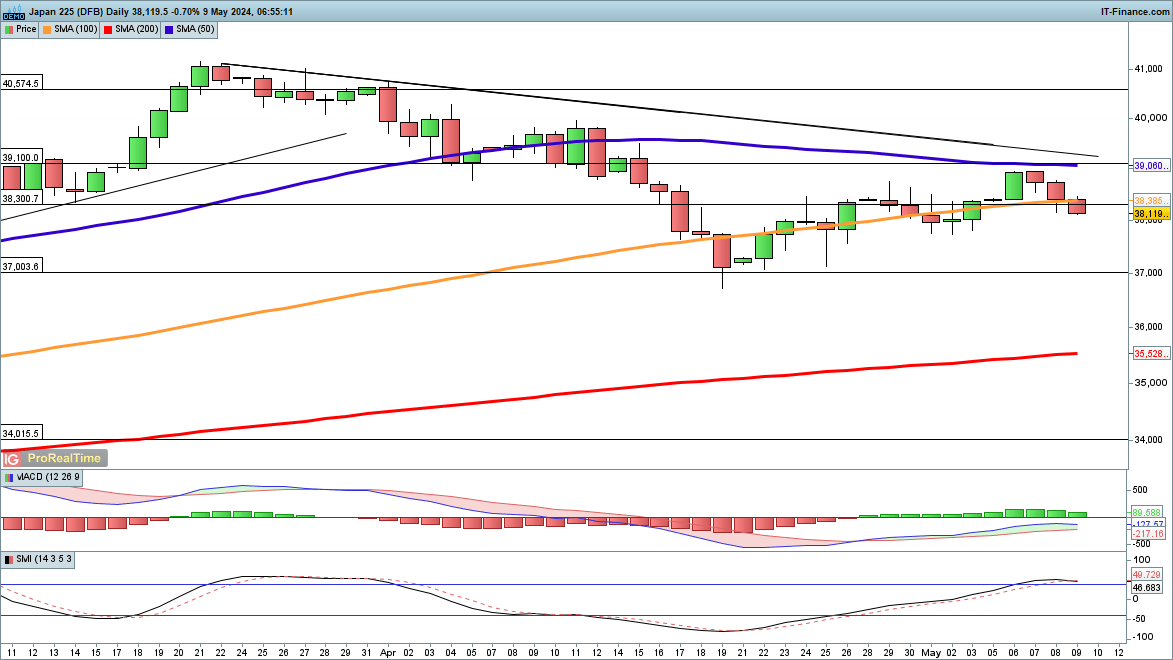Click the 37,003.6 support level label
The width and height of the screenshot is (1173, 660).
21,267
